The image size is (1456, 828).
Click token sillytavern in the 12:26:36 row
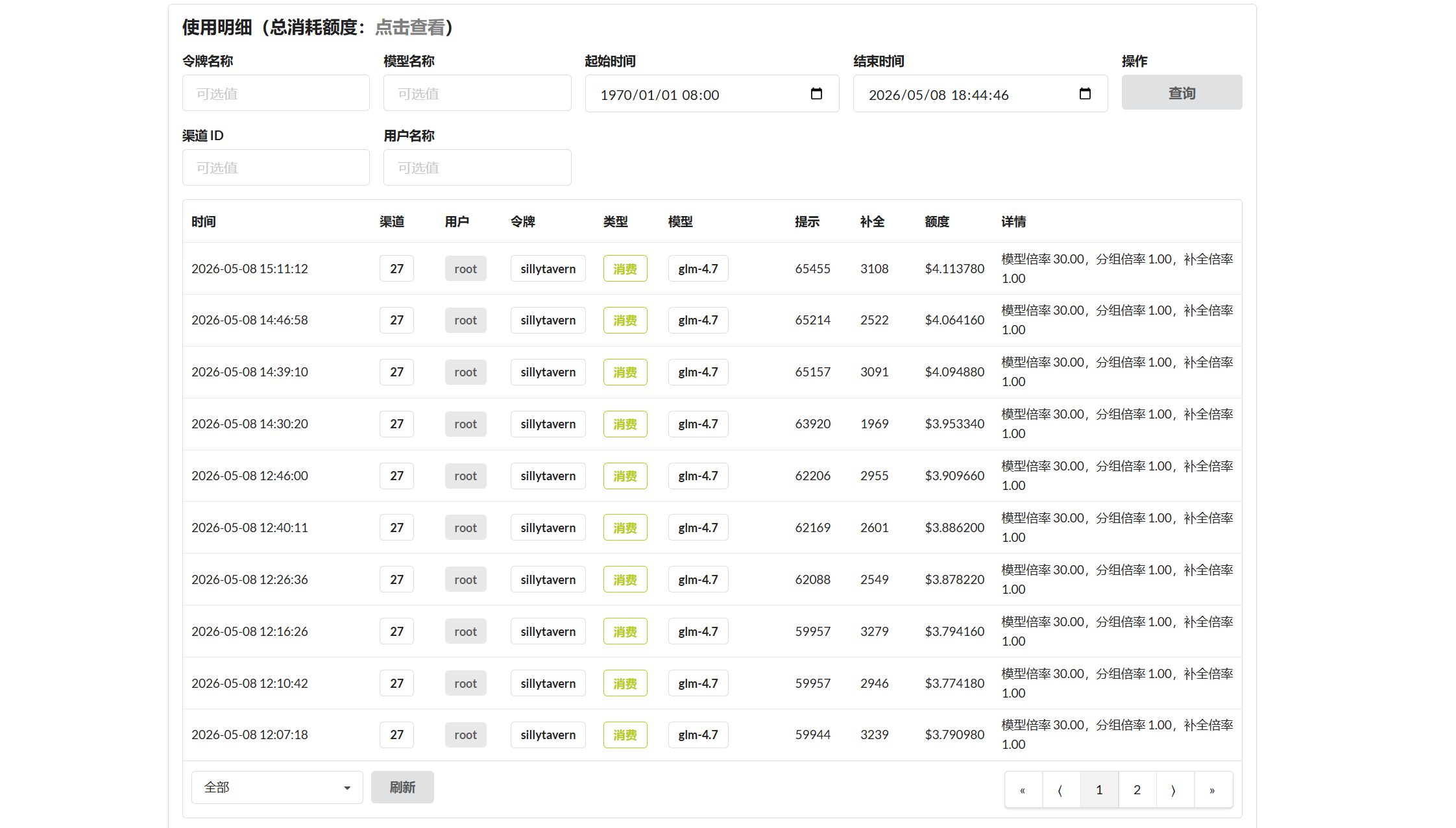(x=548, y=579)
